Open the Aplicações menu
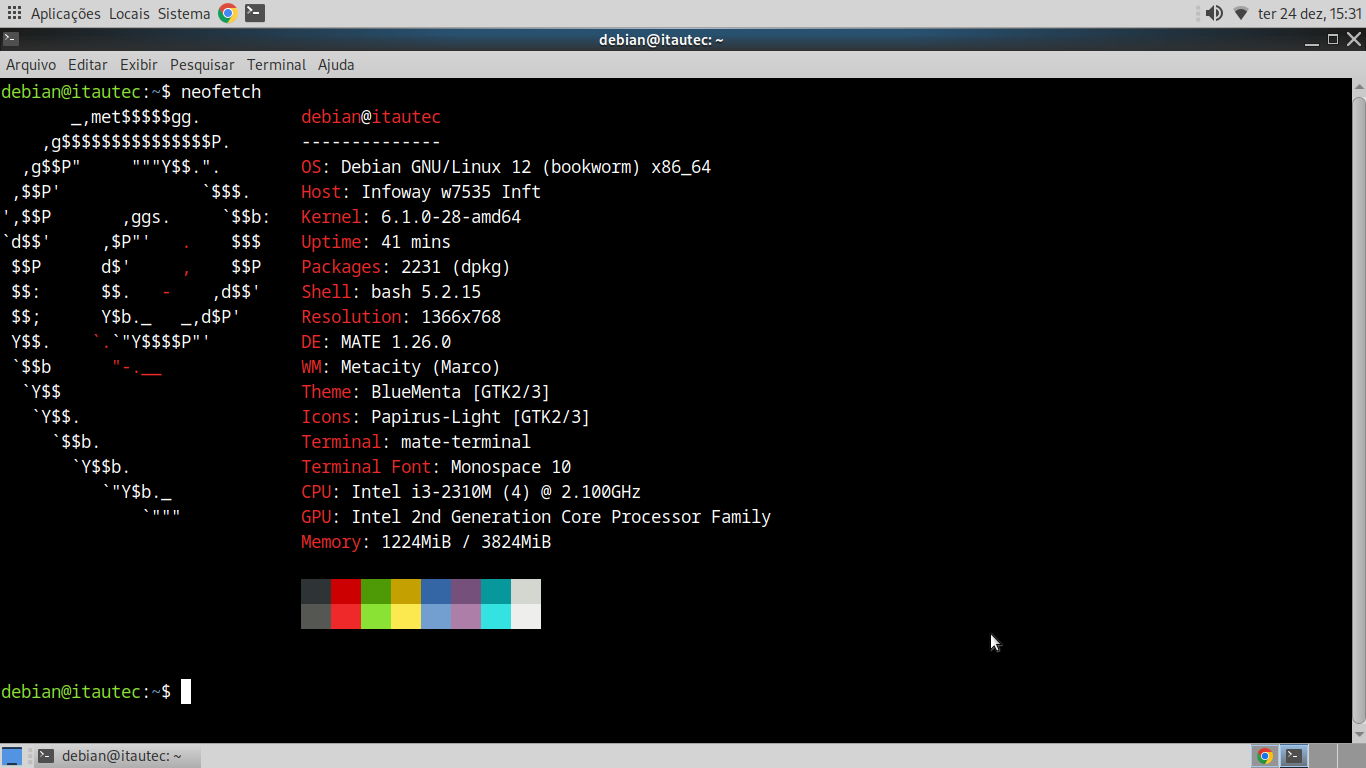This screenshot has height=768, width=1366. coord(66,14)
